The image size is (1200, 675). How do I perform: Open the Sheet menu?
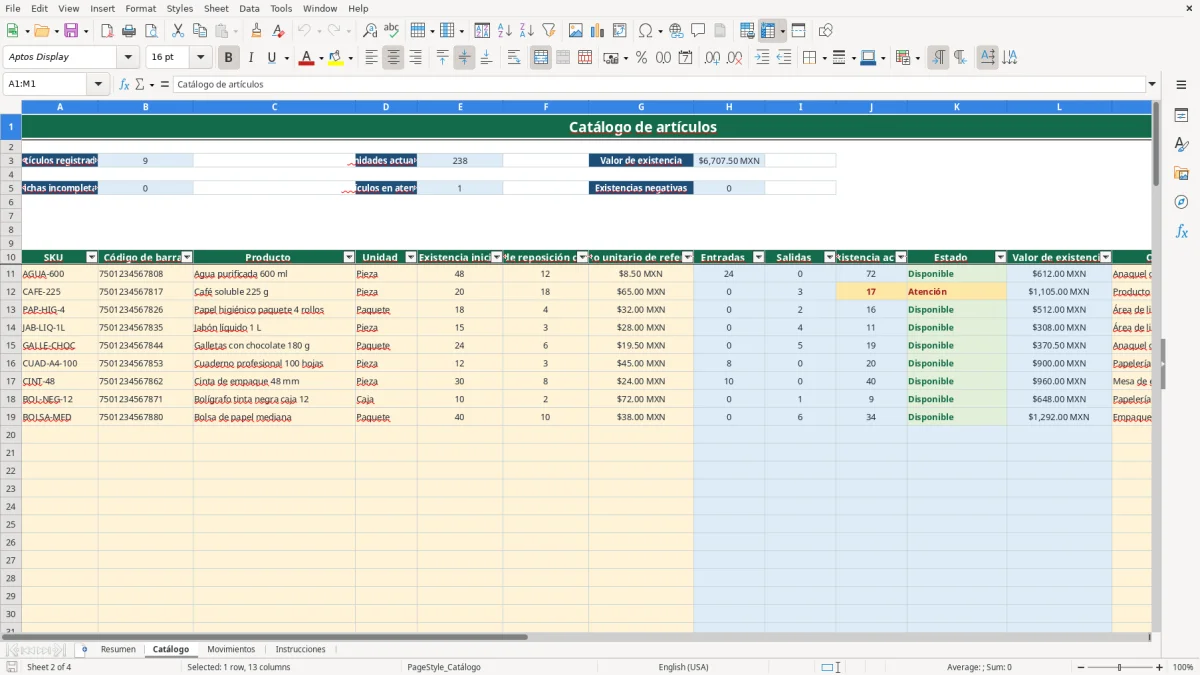pyautogui.click(x=216, y=8)
